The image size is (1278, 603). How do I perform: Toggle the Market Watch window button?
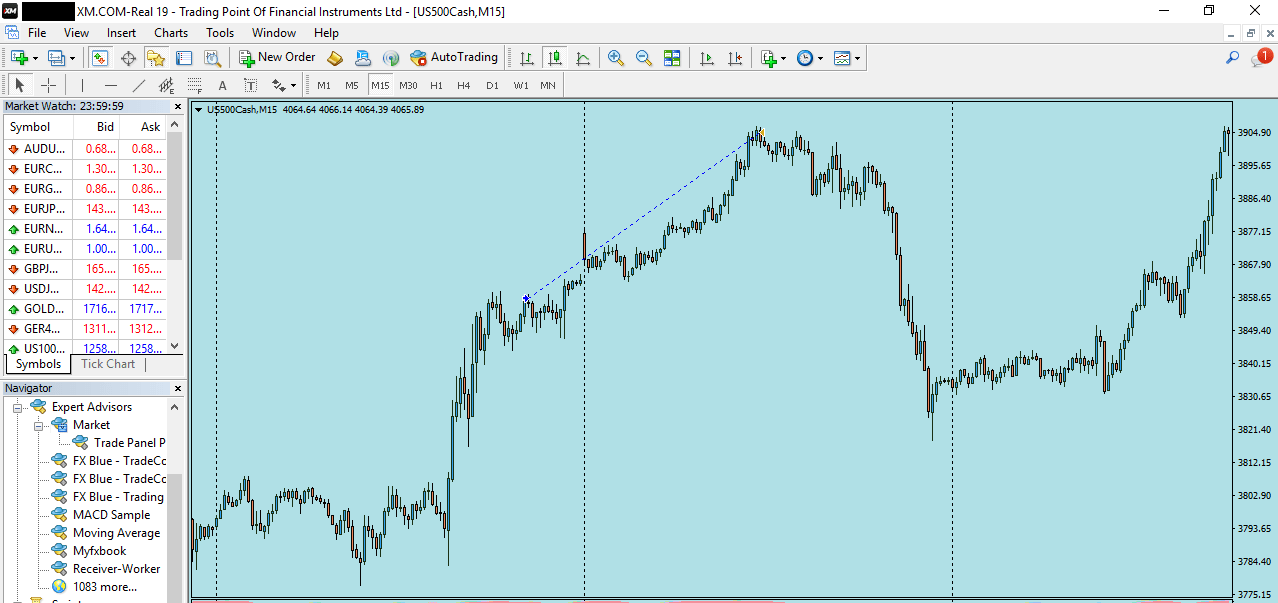(99, 58)
